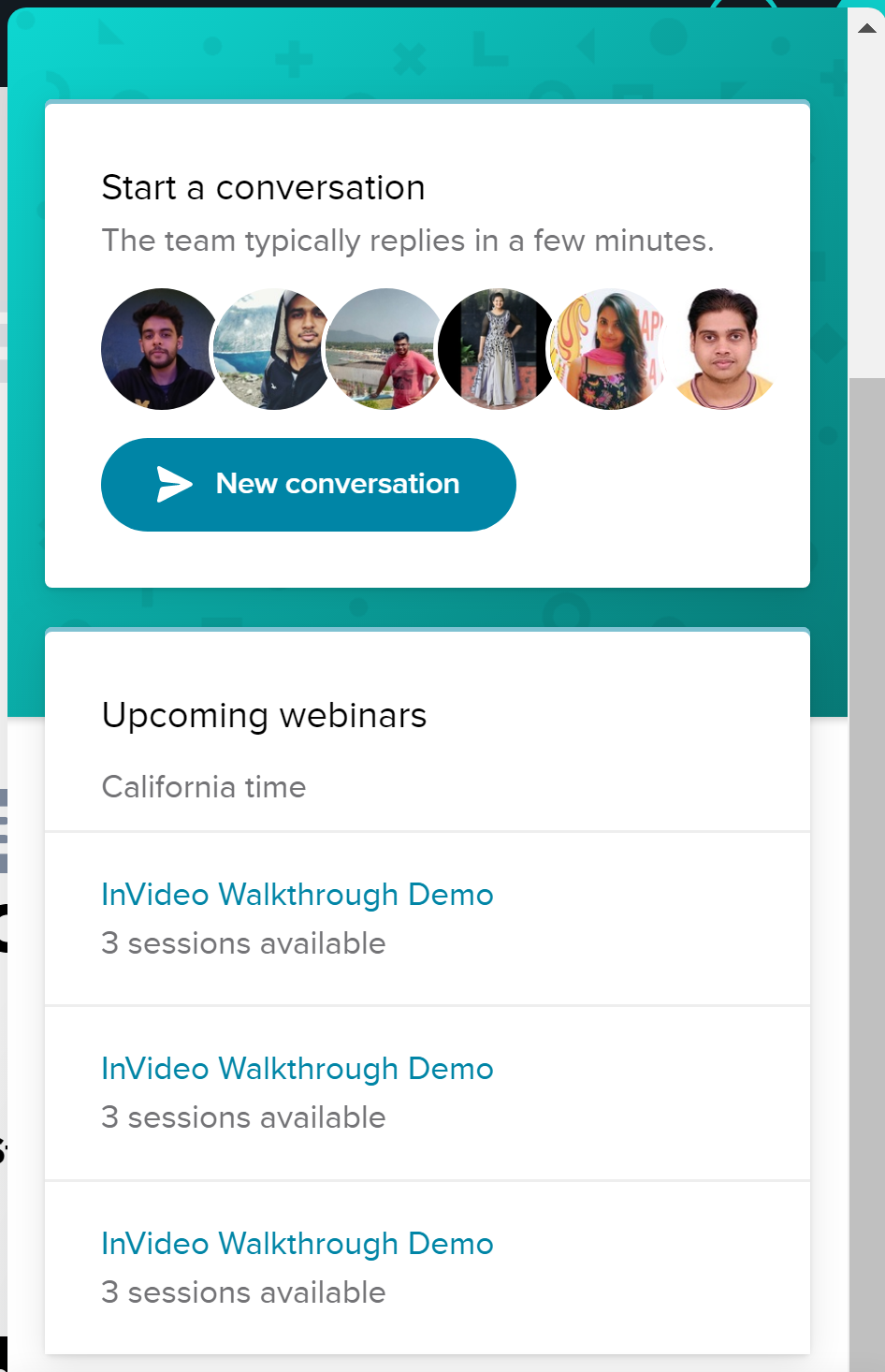The height and width of the screenshot is (1372, 885).
Task: Select avatar of man in yellow shirt
Action: point(722,349)
